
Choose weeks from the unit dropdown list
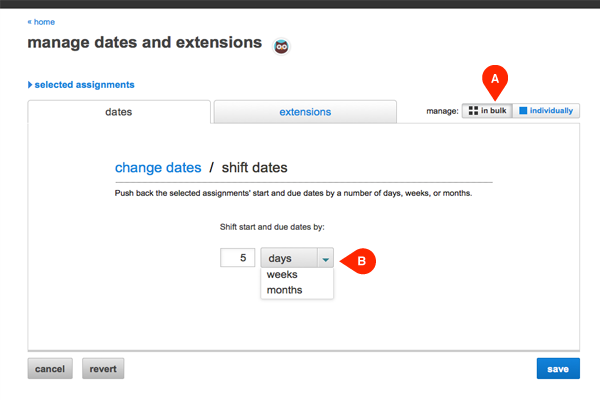[283, 274]
